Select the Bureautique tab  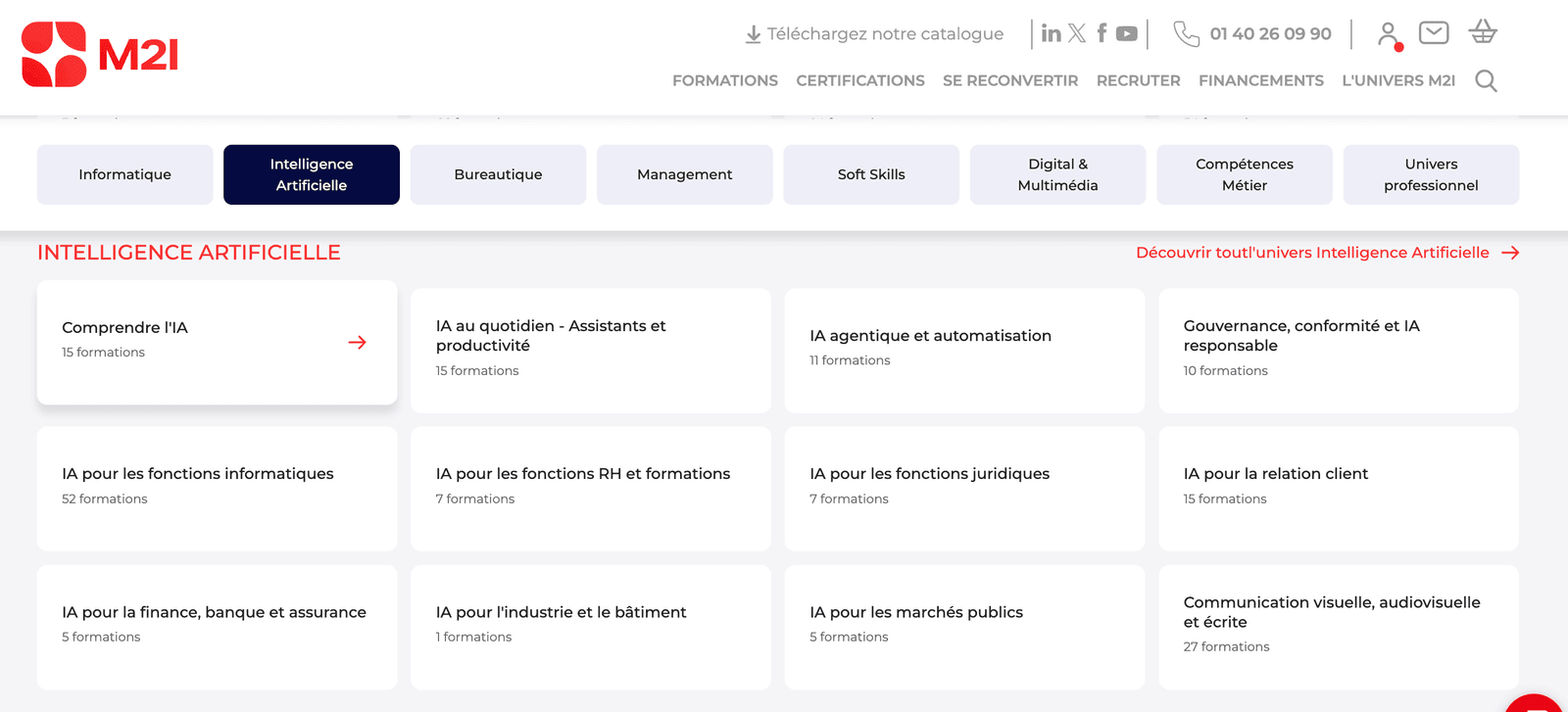pyautogui.click(x=498, y=174)
